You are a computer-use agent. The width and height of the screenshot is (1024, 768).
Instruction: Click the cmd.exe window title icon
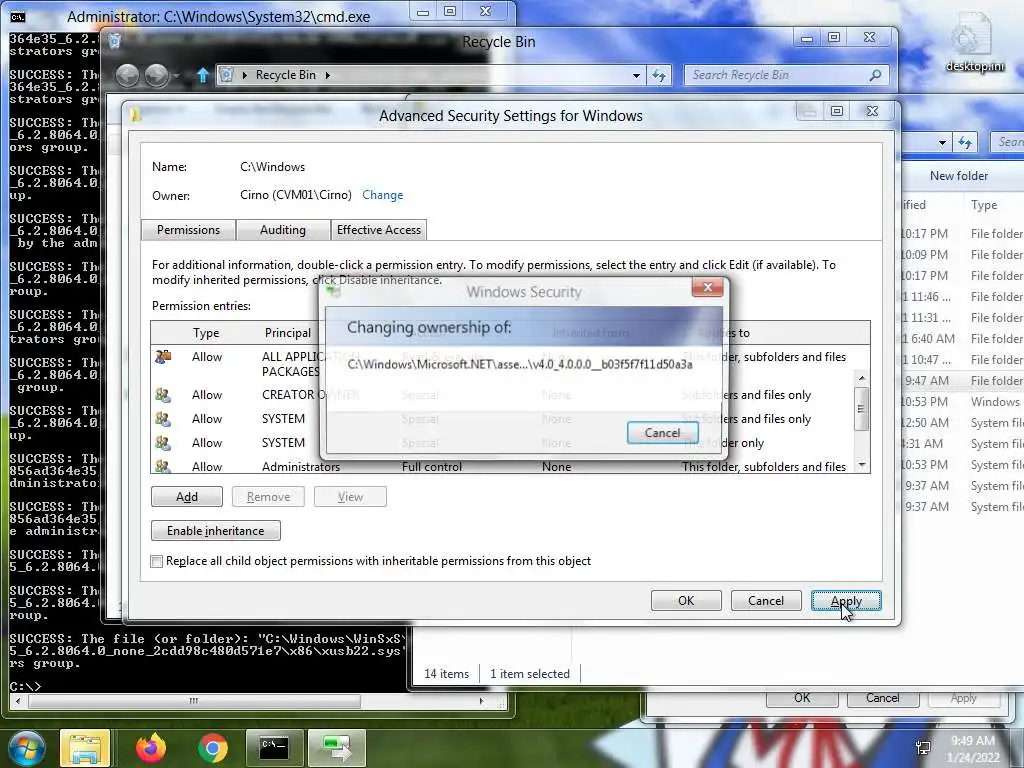pyautogui.click(x=18, y=16)
